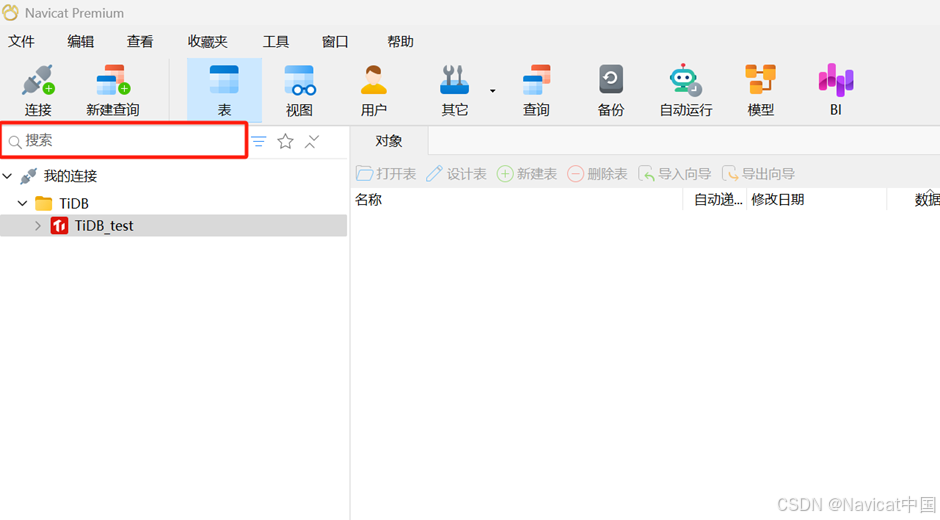
Task: Sort by the 名称 column header
Action: tap(369, 200)
